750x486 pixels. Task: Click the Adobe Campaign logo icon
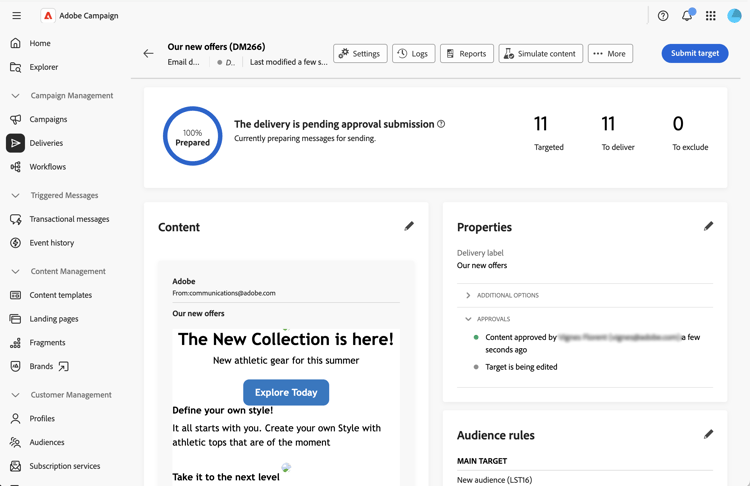(48, 16)
